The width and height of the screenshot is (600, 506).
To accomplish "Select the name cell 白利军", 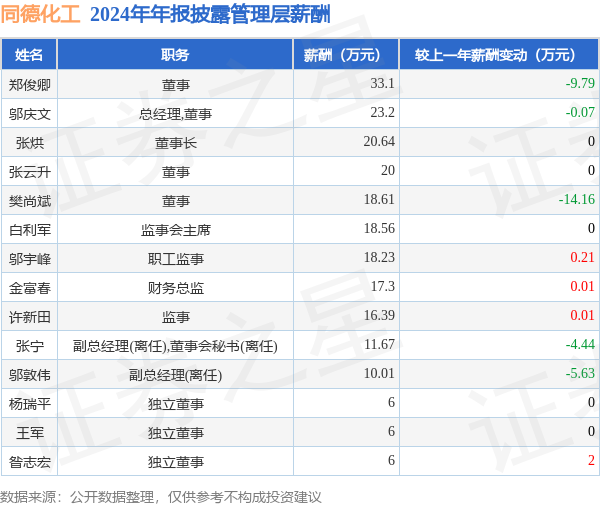I will pos(29,230).
